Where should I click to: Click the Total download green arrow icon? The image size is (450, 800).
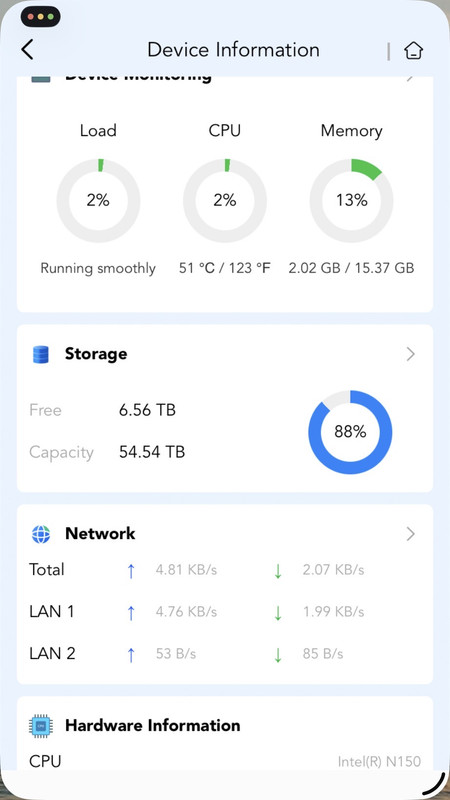tap(278, 570)
